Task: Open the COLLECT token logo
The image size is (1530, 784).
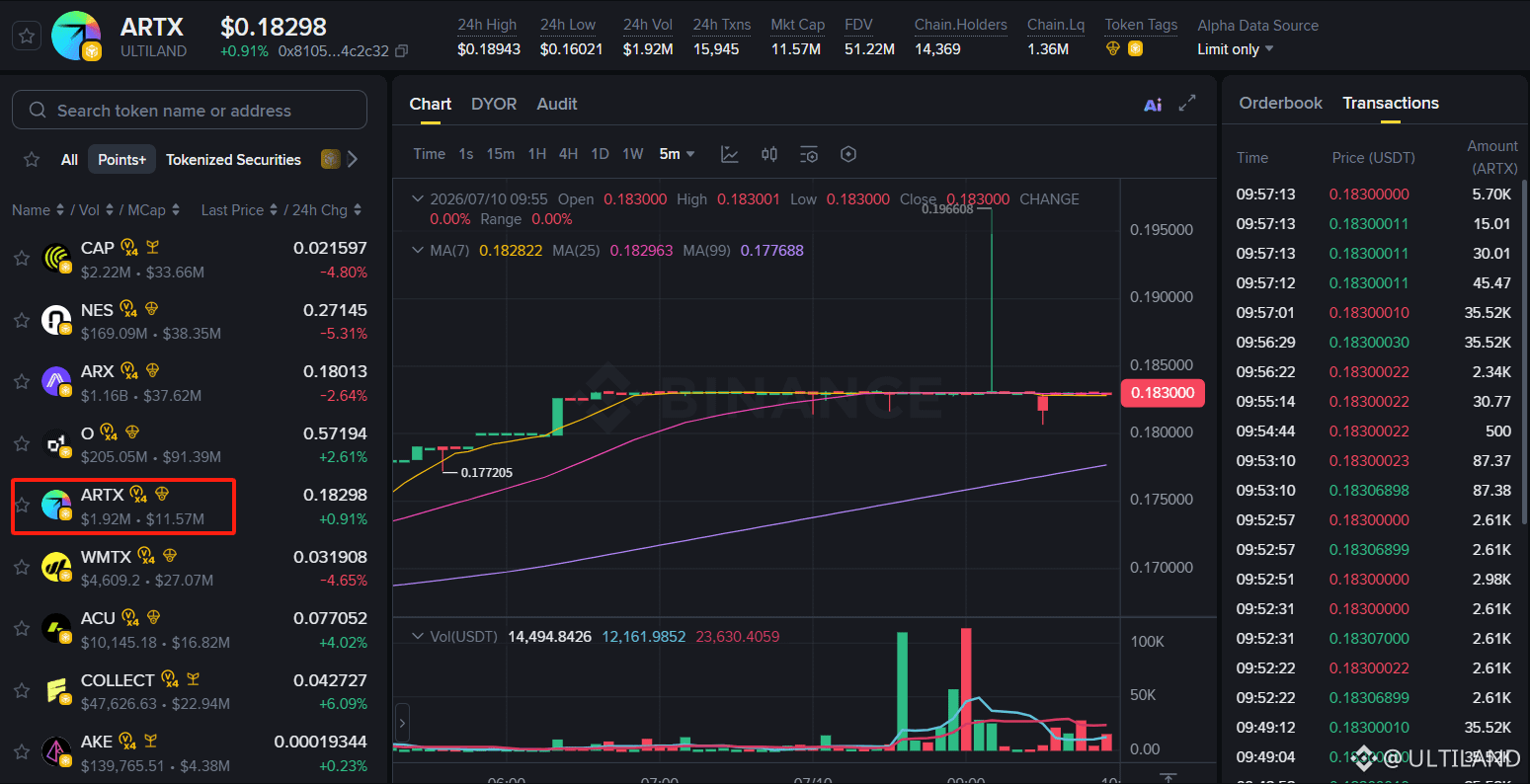Action: [x=56, y=690]
